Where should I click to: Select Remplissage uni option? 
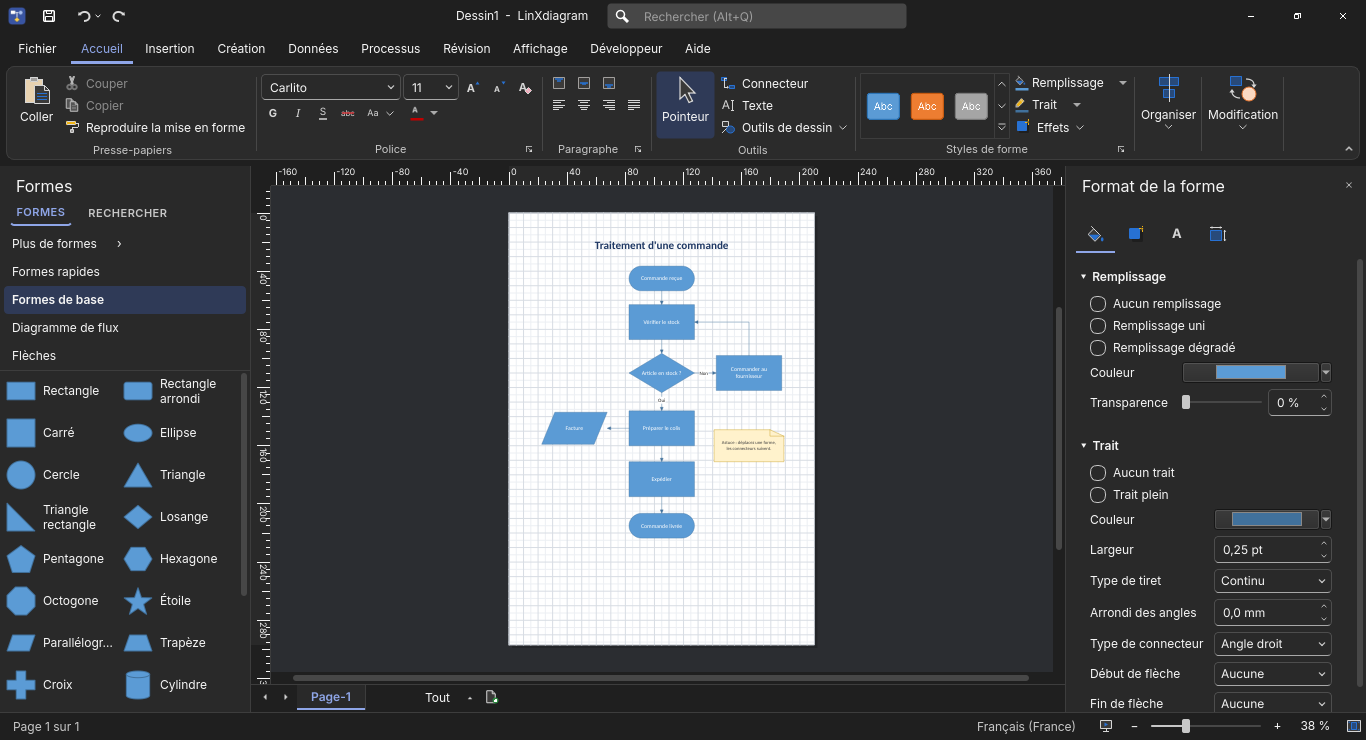coord(1147,326)
